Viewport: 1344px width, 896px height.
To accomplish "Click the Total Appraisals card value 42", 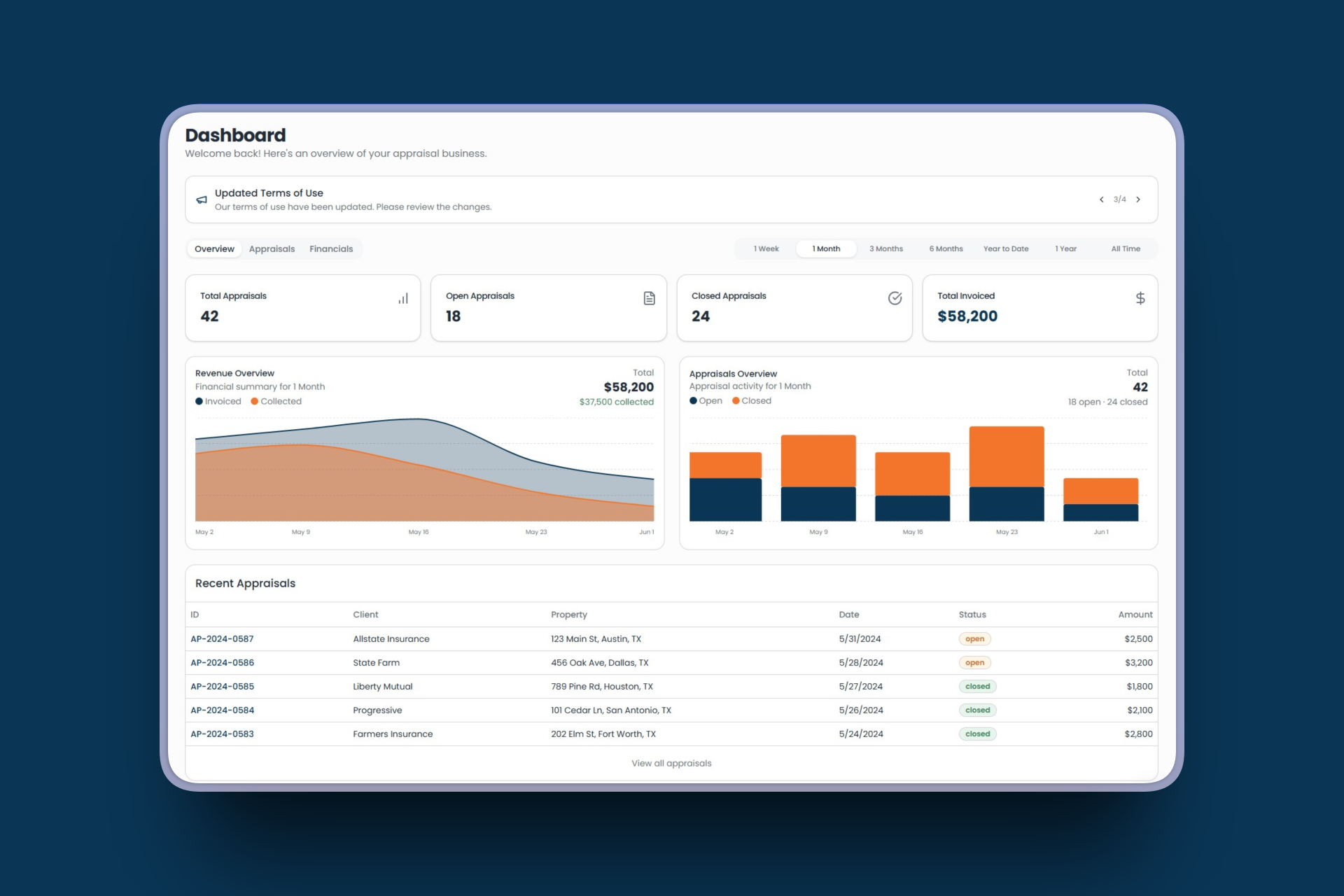I will (x=209, y=316).
